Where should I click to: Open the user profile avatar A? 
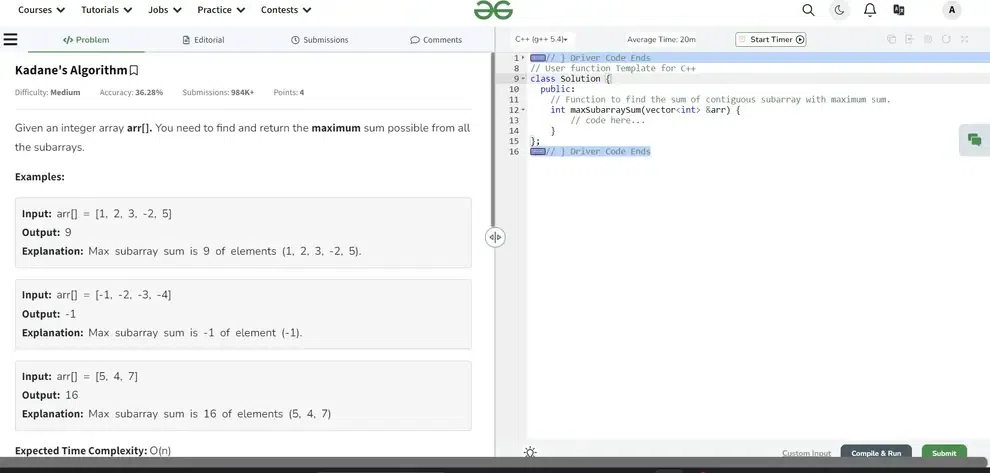pyautogui.click(x=951, y=10)
